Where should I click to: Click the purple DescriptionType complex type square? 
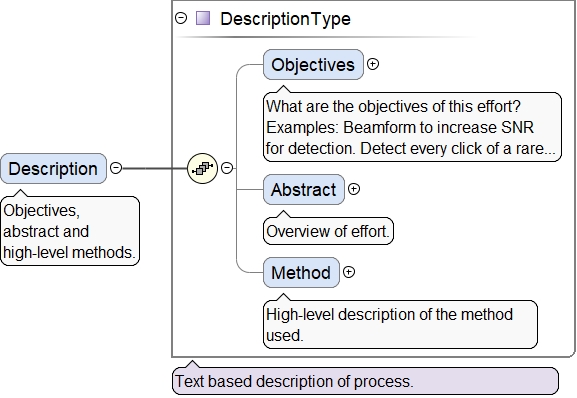tap(203, 18)
